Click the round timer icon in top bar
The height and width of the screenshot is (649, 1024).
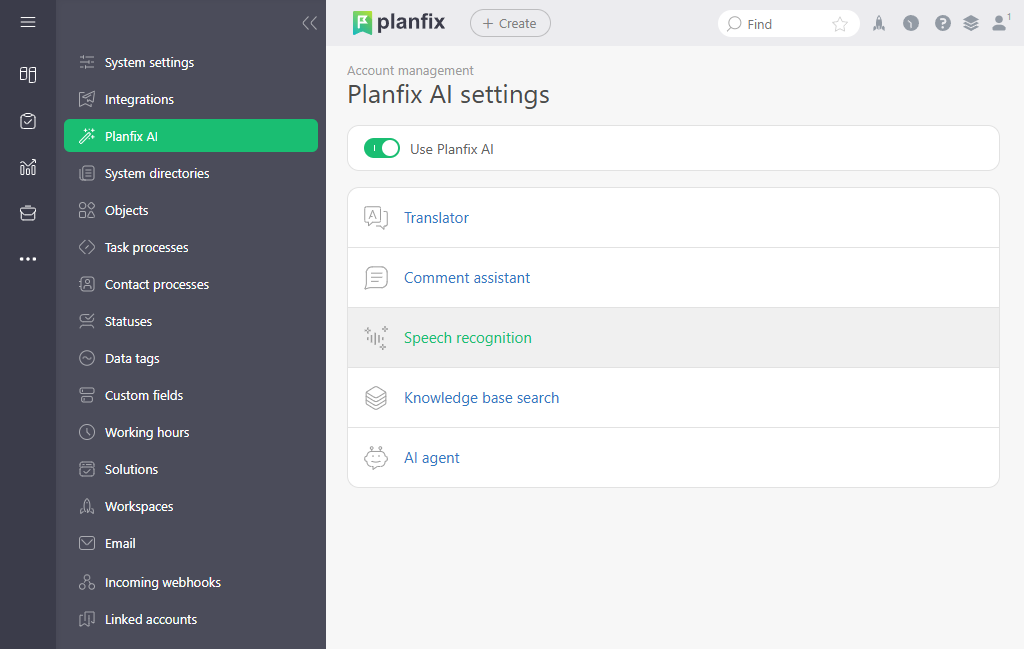point(911,24)
